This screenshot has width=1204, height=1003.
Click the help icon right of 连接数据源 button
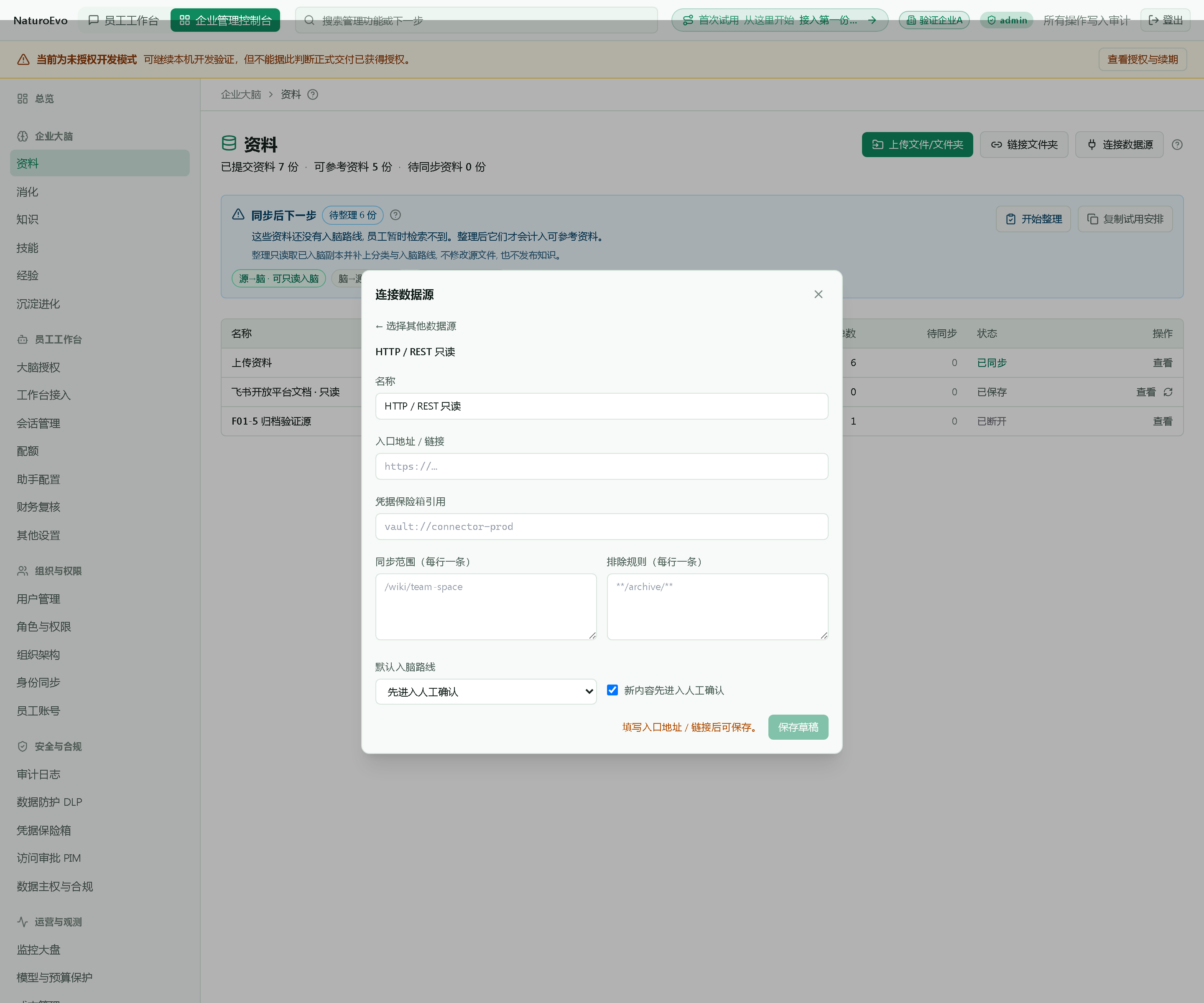tap(1177, 145)
